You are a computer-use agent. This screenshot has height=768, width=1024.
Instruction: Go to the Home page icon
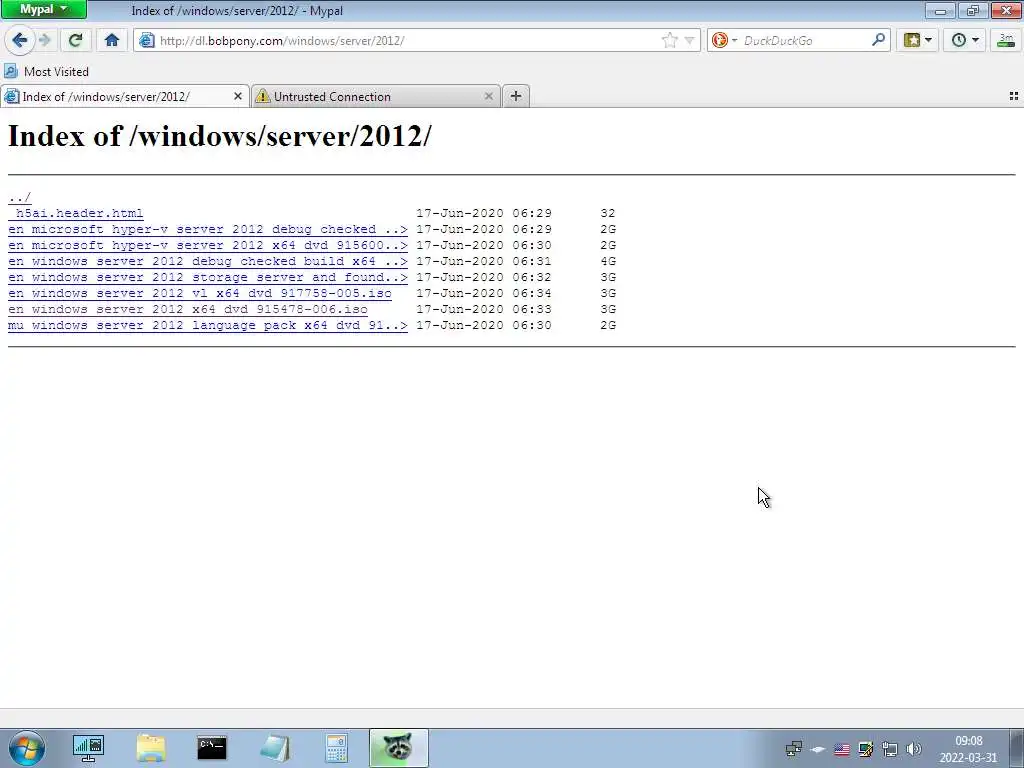pos(112,40)
